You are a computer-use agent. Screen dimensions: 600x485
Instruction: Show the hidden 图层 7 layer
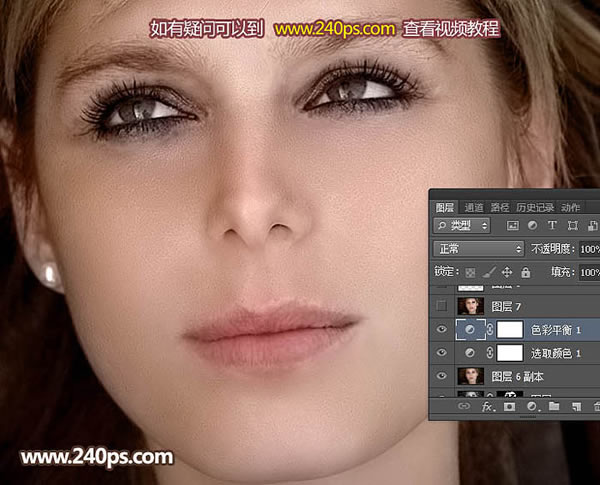pyautogui.click(x=442, y=306)
